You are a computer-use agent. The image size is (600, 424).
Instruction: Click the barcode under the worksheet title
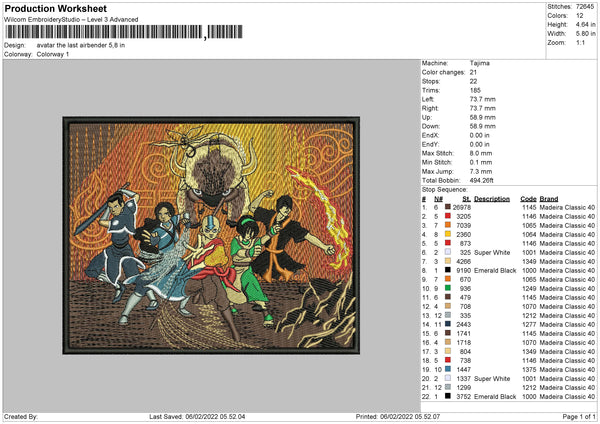(123, 32)
